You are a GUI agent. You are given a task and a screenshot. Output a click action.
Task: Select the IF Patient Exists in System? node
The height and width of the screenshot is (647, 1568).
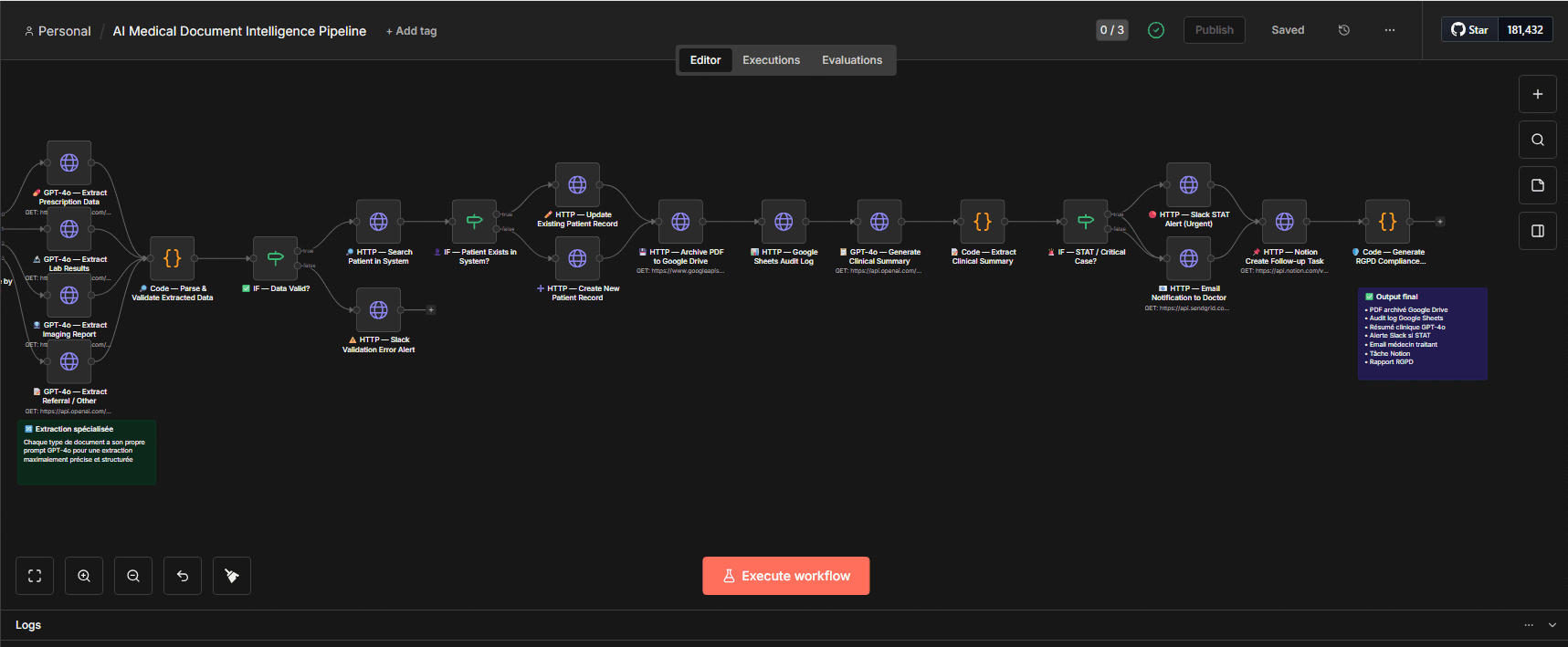(x=475, y=222)
